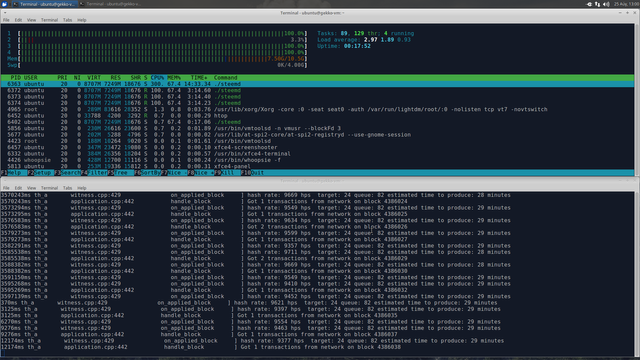Click the network connection tray icon
Image resolution: width=640 pixels, height=360 pixels.
pyautogui.click(x=598, y=4)
